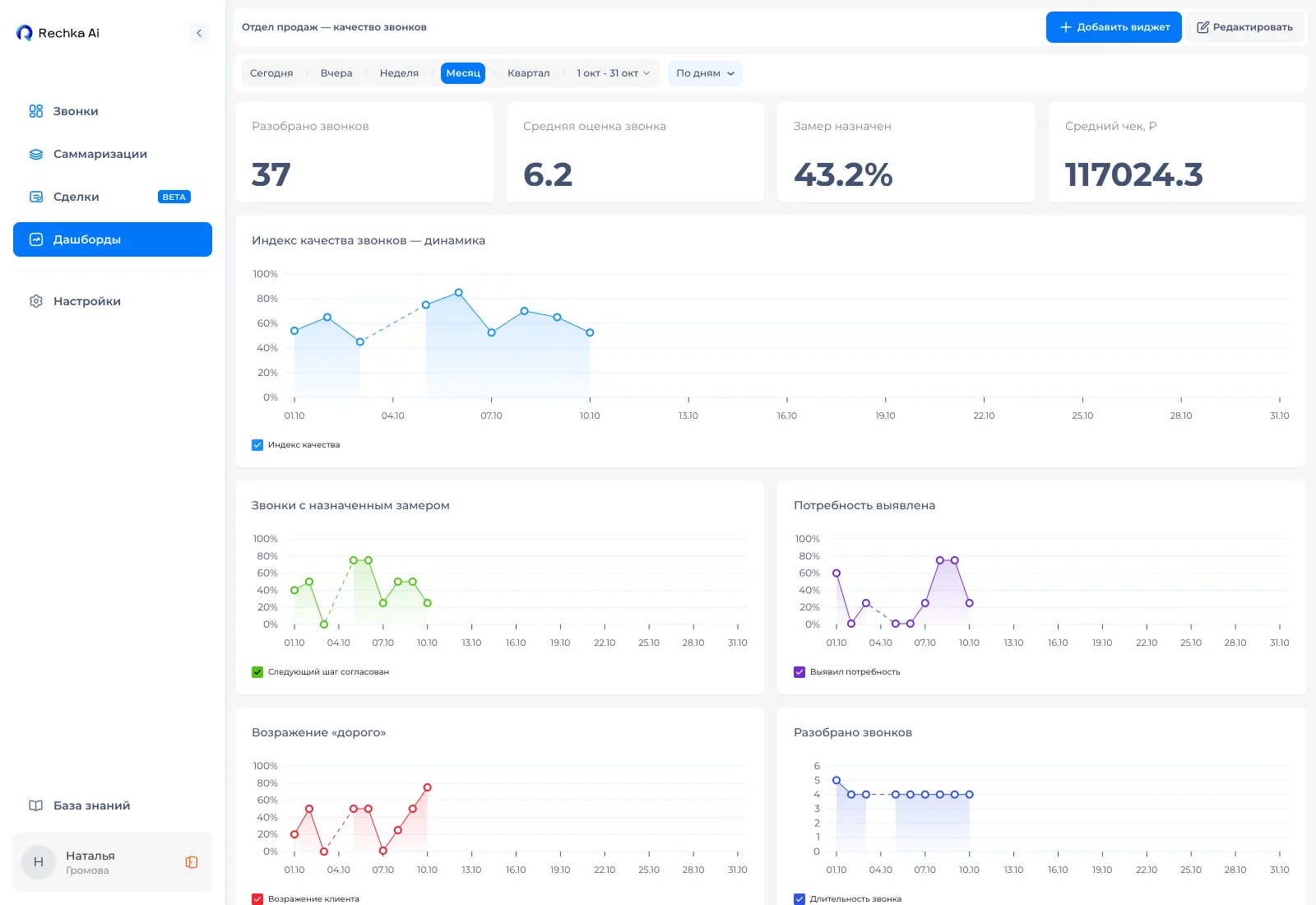Click the Звонки grid icon
1316x905 pixels.
pyautogui.click(x=36, y=111)
